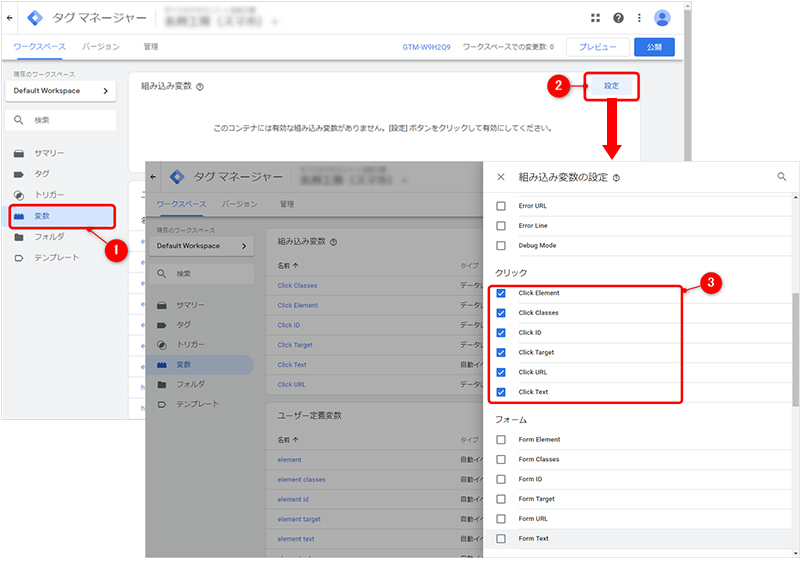Open the Click Classes variable link
This screenshot has width=800, height=570.
[x=297, y=285]
